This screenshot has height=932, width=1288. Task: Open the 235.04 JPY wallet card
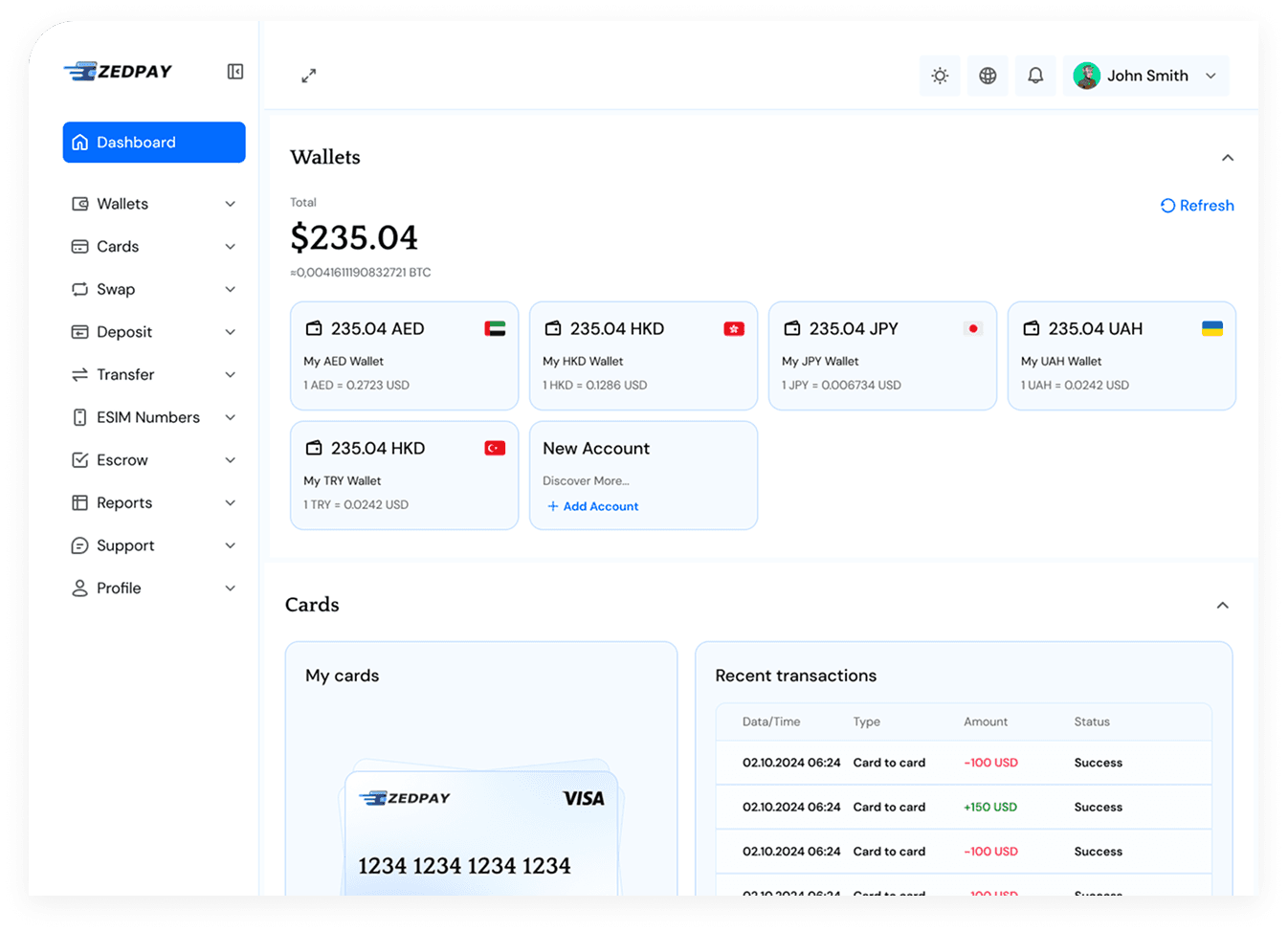[x=882, y=356]
